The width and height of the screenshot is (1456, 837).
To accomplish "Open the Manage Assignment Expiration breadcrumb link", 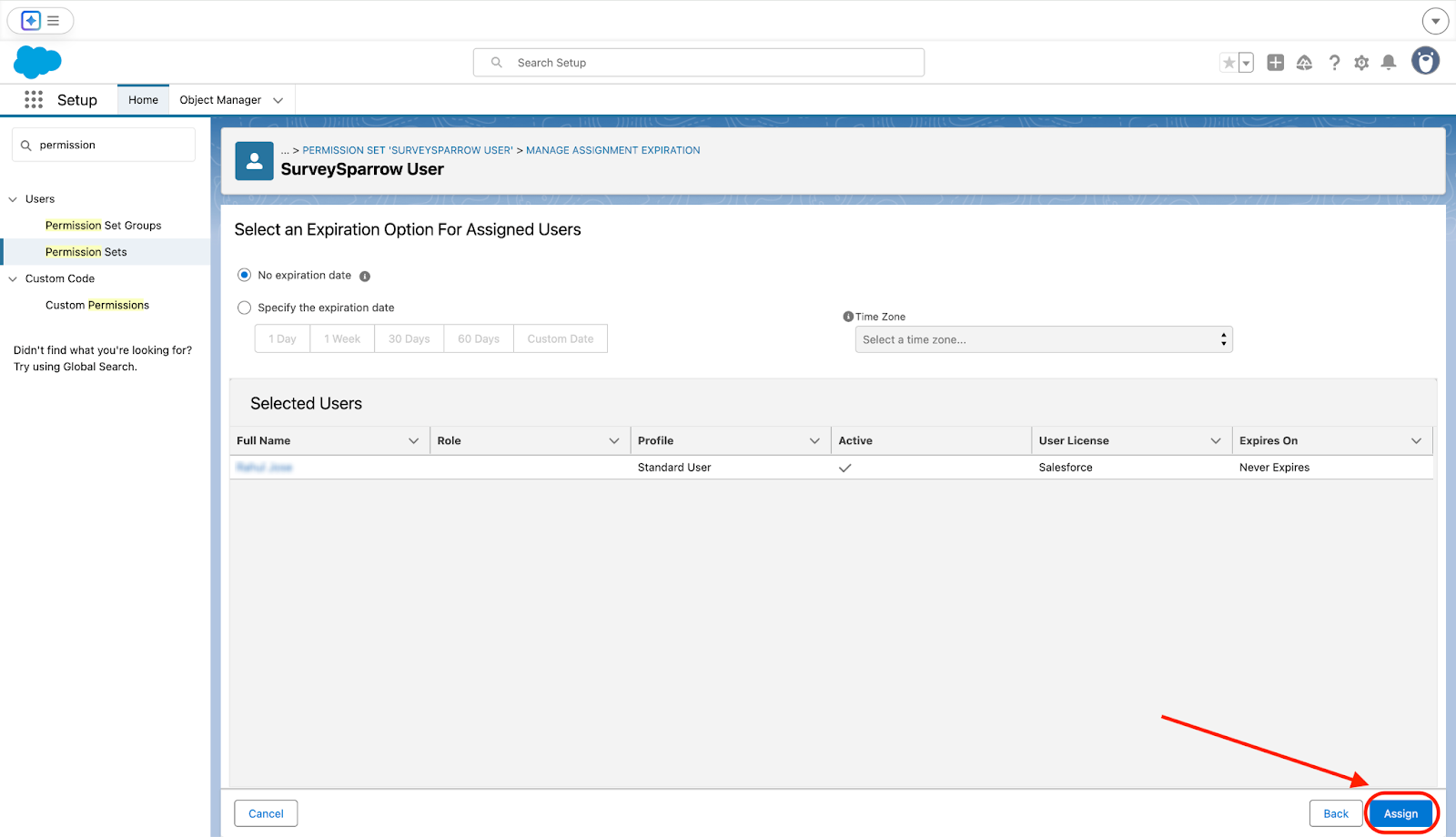I will pos(612,150).
